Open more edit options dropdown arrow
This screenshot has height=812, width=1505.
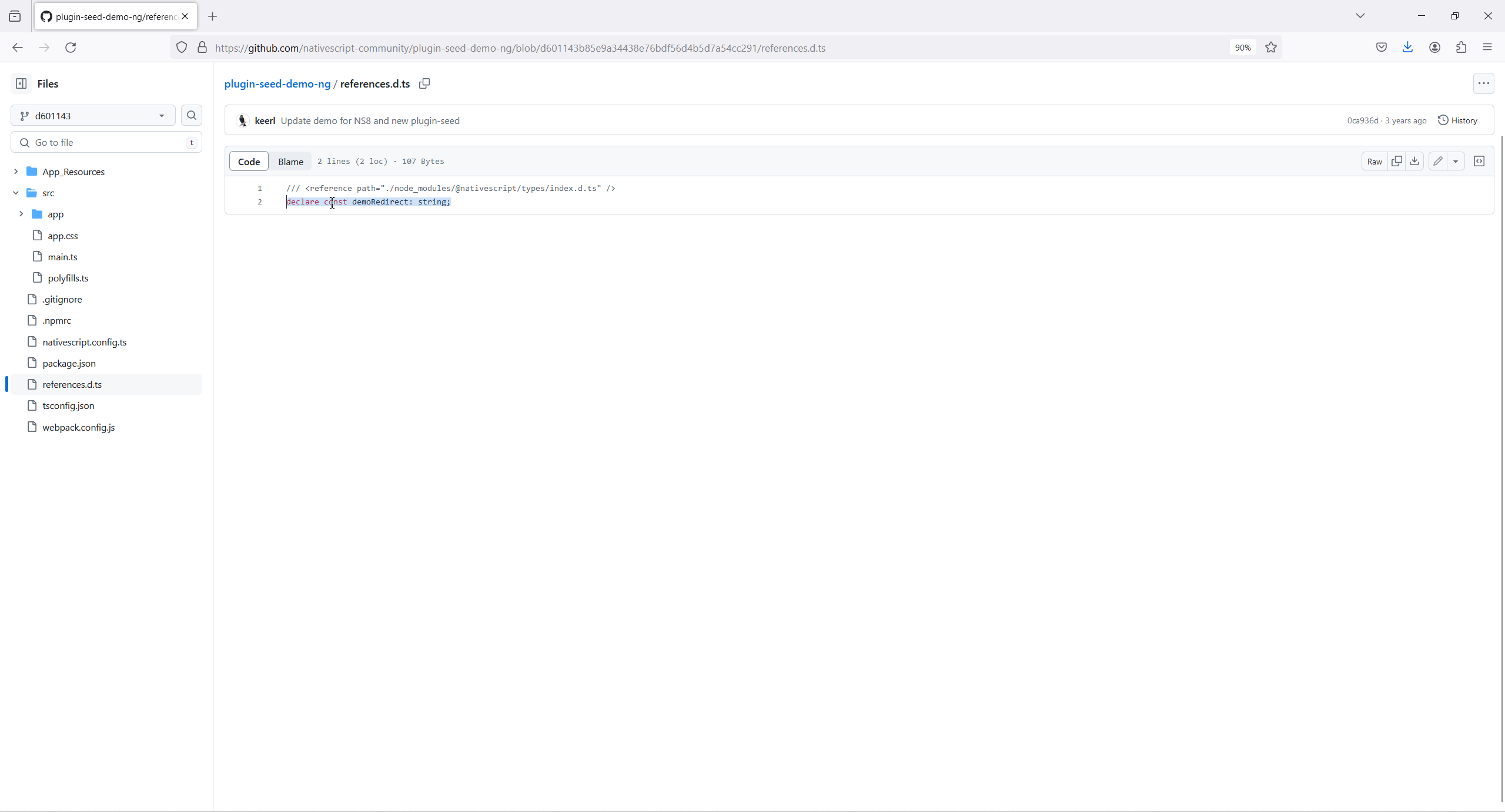1456,161
